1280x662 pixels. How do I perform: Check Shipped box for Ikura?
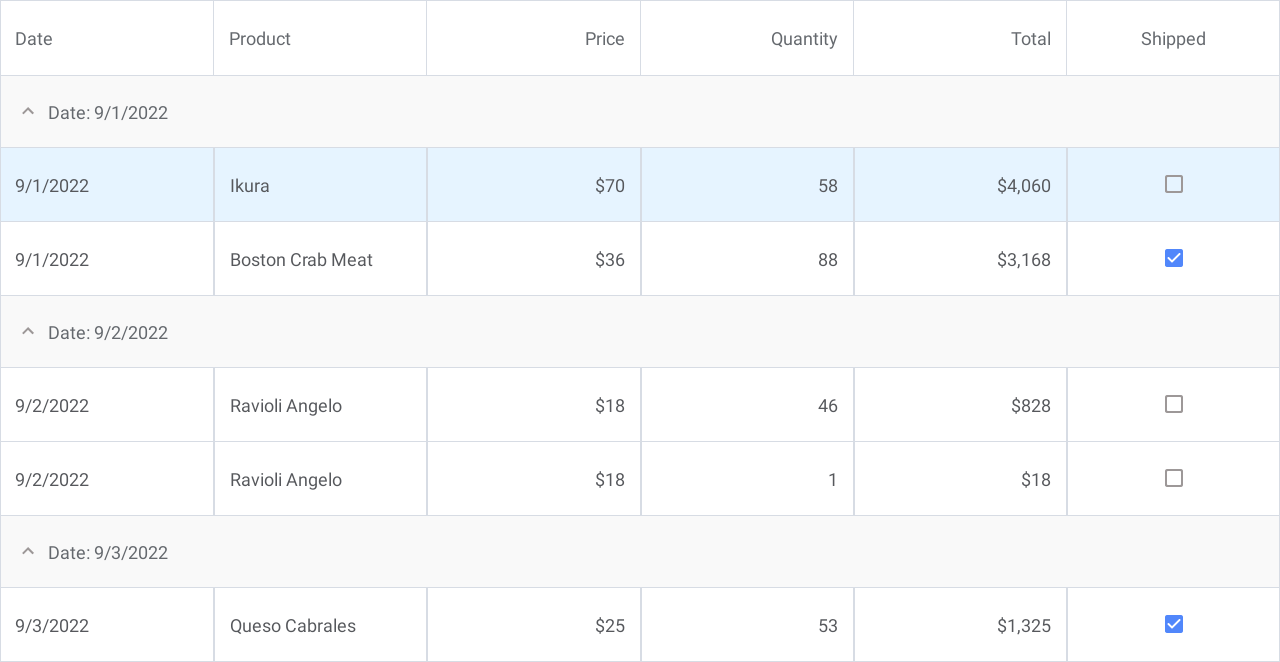1174,184
